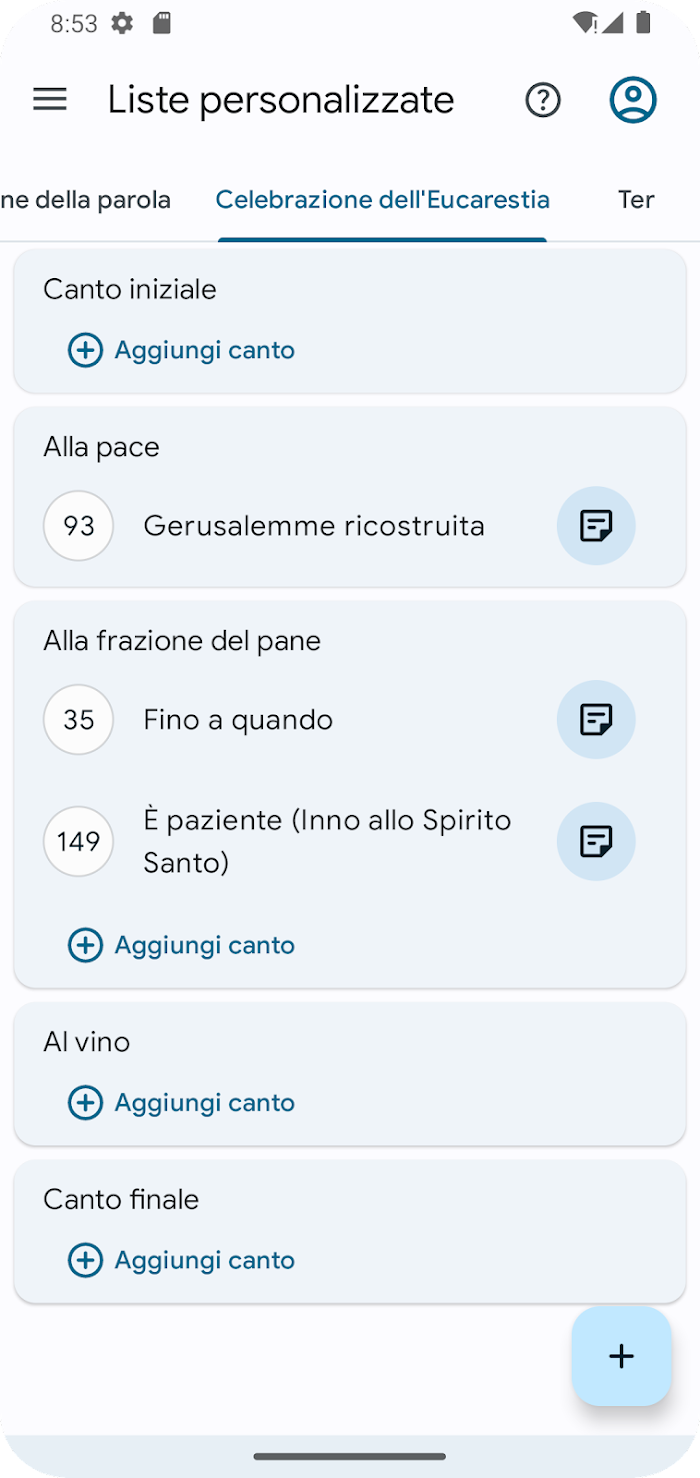This screenshot has height=1478, width=700.
Task: Add a song under Canto finale
Action: pyautogui.click(x=181, y=1260)
